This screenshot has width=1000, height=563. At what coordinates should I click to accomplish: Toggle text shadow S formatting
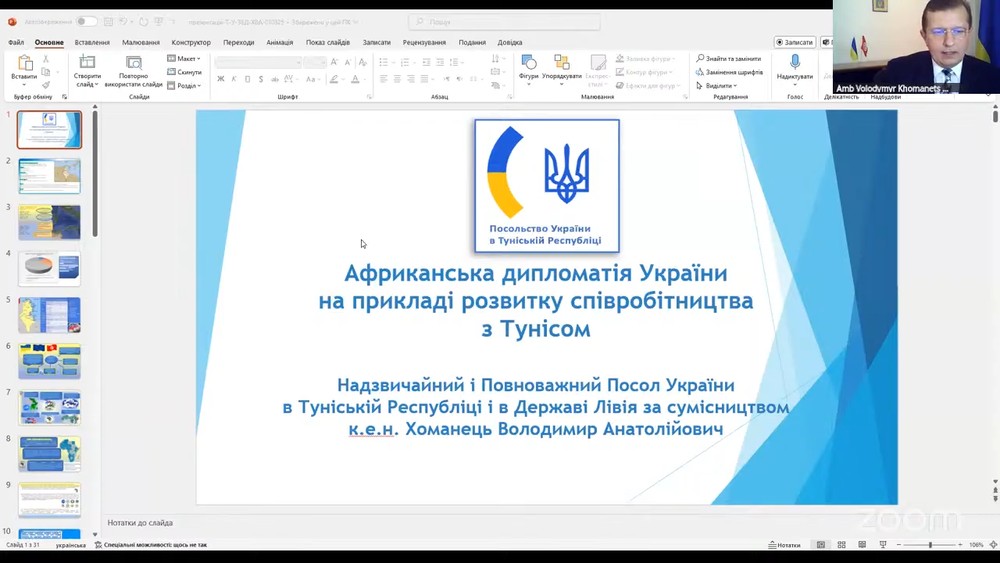261,79
